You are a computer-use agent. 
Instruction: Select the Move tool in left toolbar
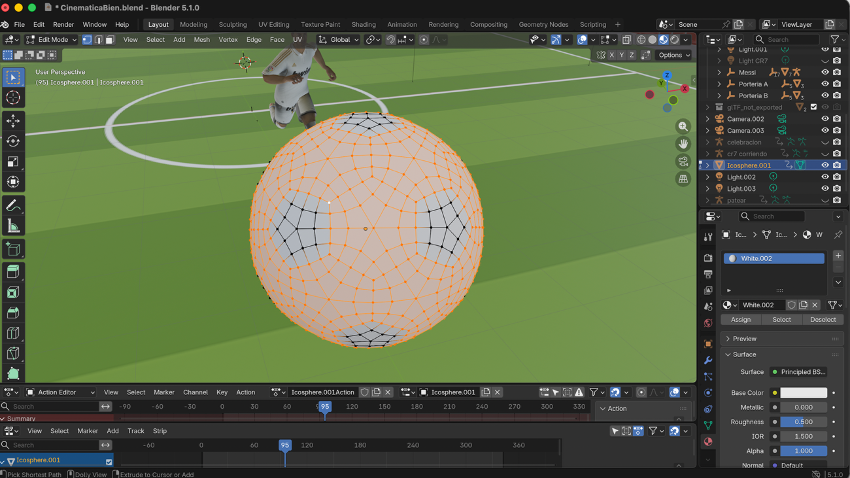13,120
